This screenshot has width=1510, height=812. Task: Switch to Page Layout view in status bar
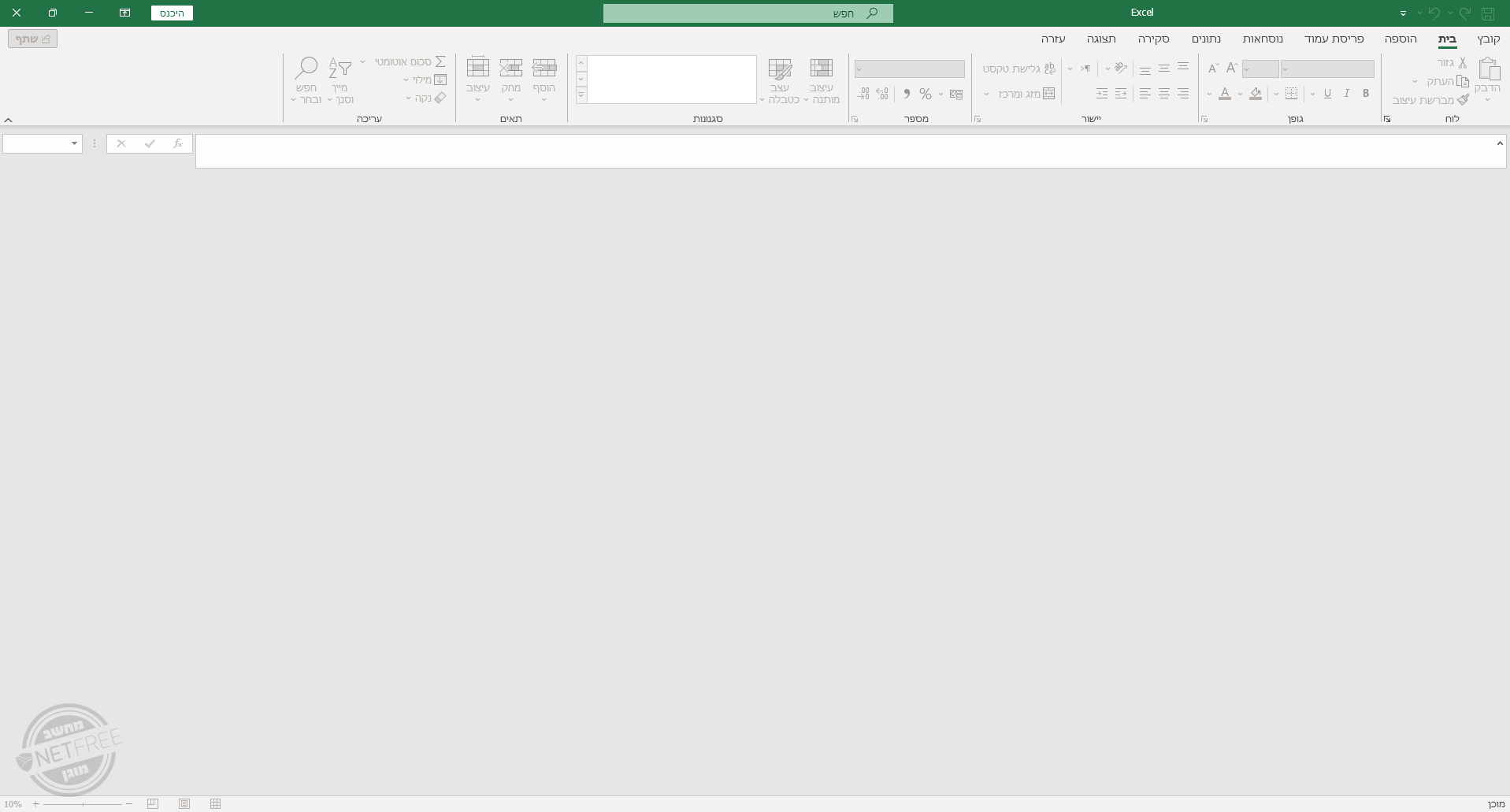184,803
